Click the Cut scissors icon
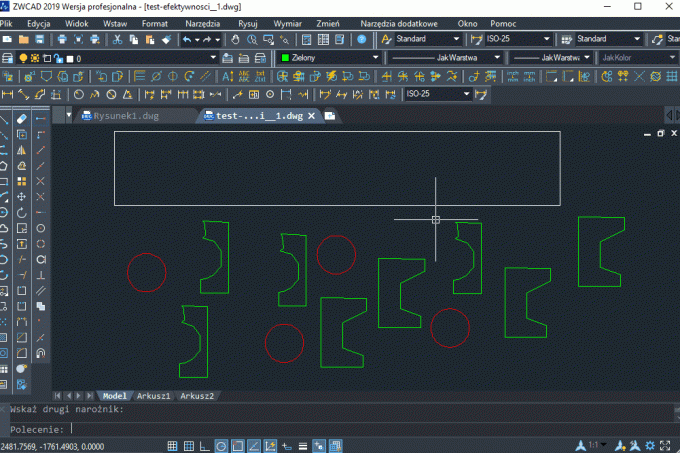The image size is (680, 453). 117,39
